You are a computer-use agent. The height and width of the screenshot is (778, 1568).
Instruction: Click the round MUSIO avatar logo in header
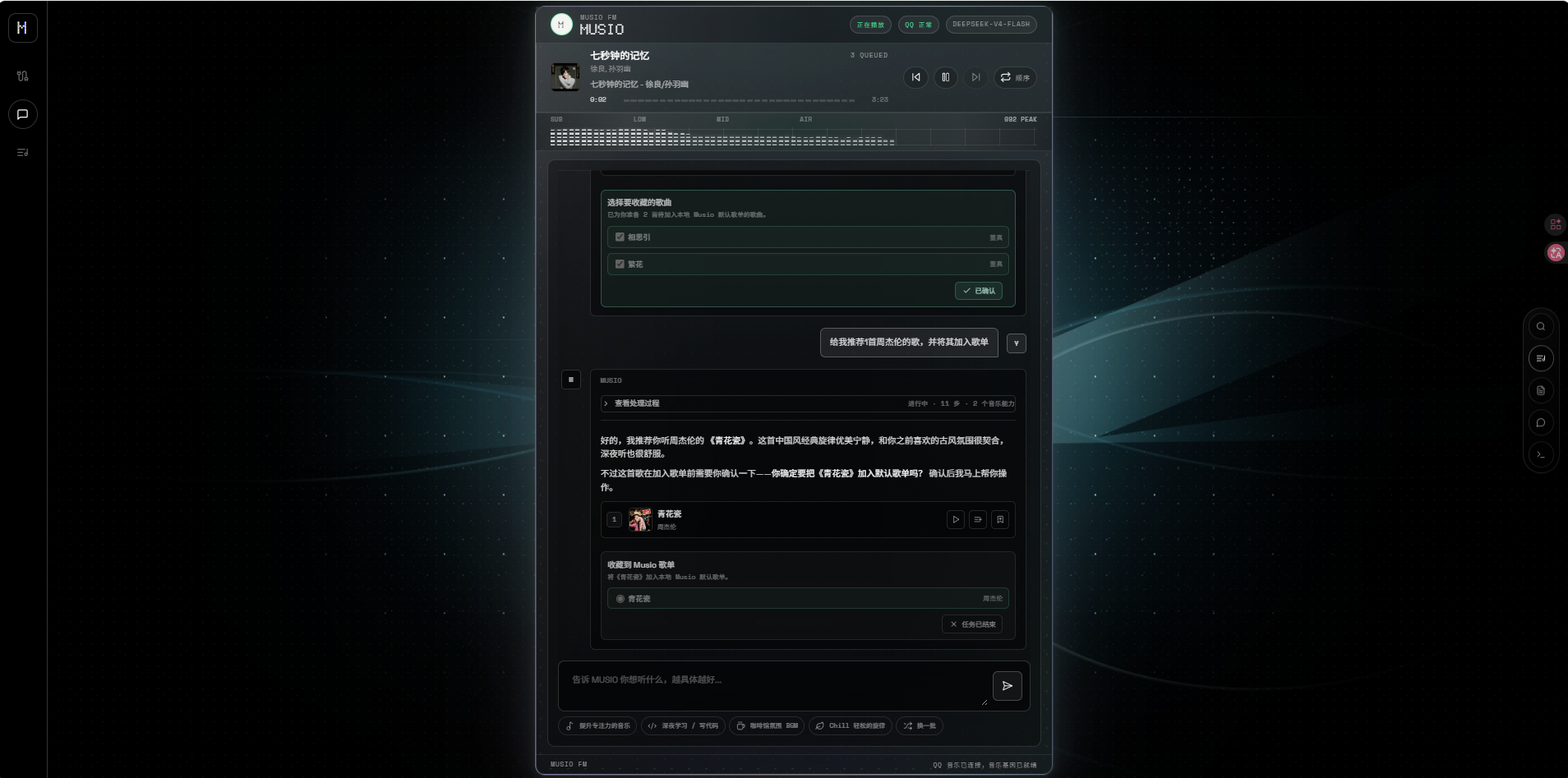click(x=561, y=25)
